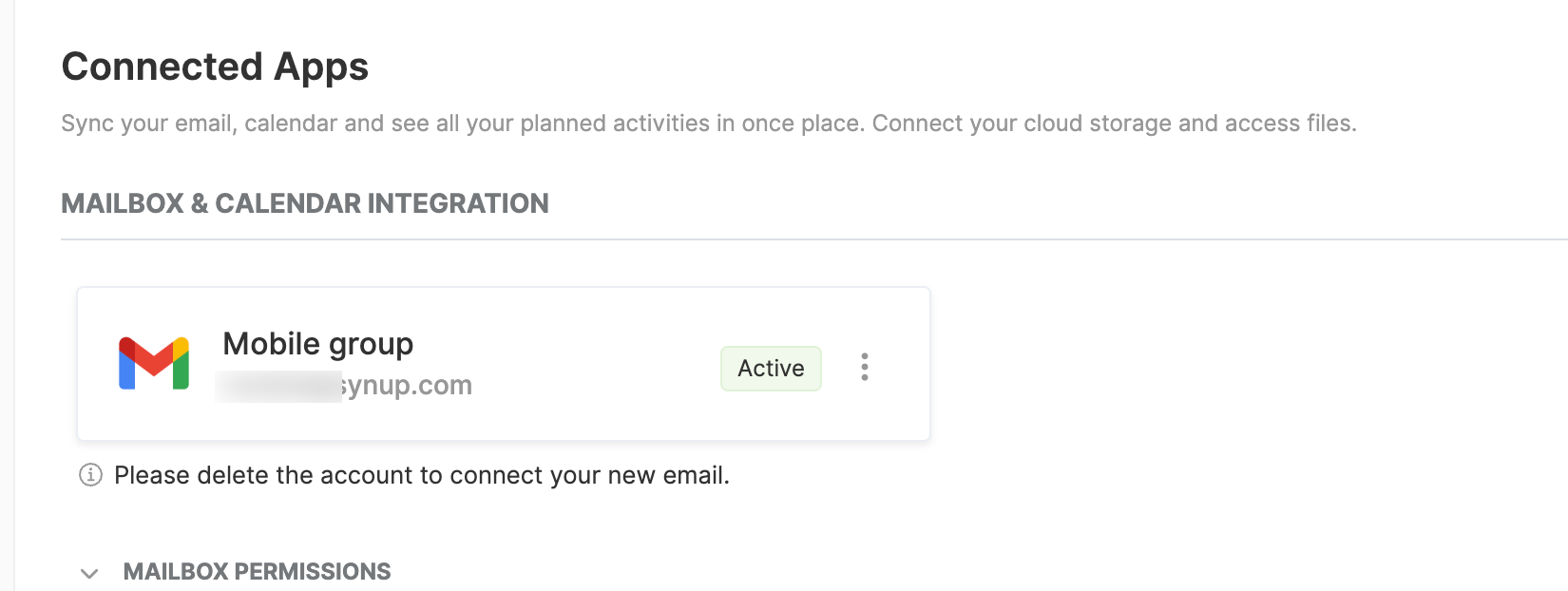The width and height of the screenshot is (1568, 591).
Task: Select the Mobile group account name
Action: [x=317, y=344]
